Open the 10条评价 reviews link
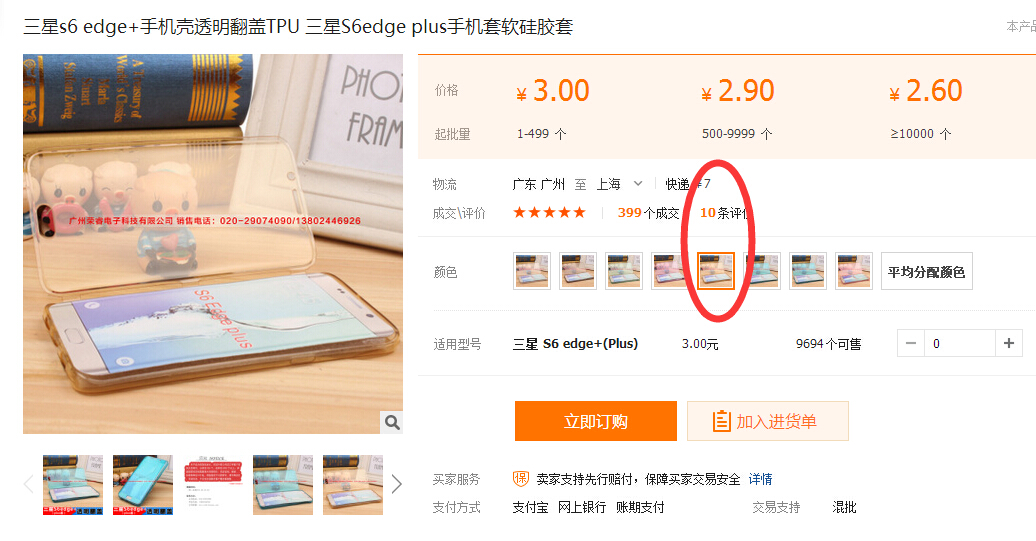 (x=725, y=213)
